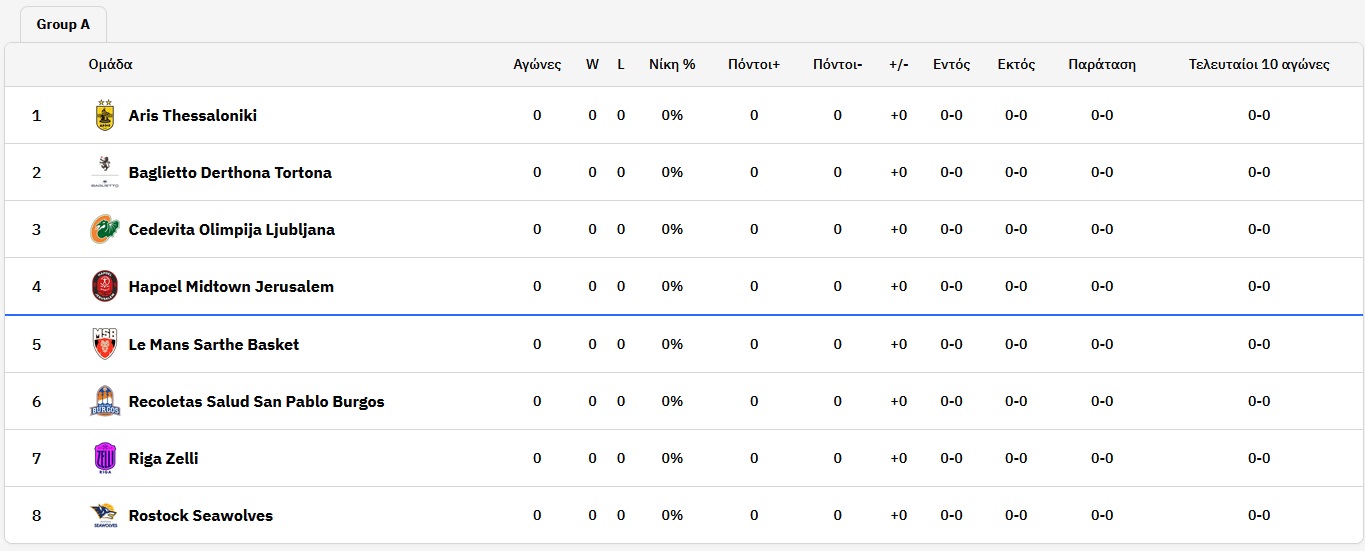The image size is (1365, 551).
Task: Click the Cedevita Olimpija green dragon logo
Action: (x=104, y=230)
